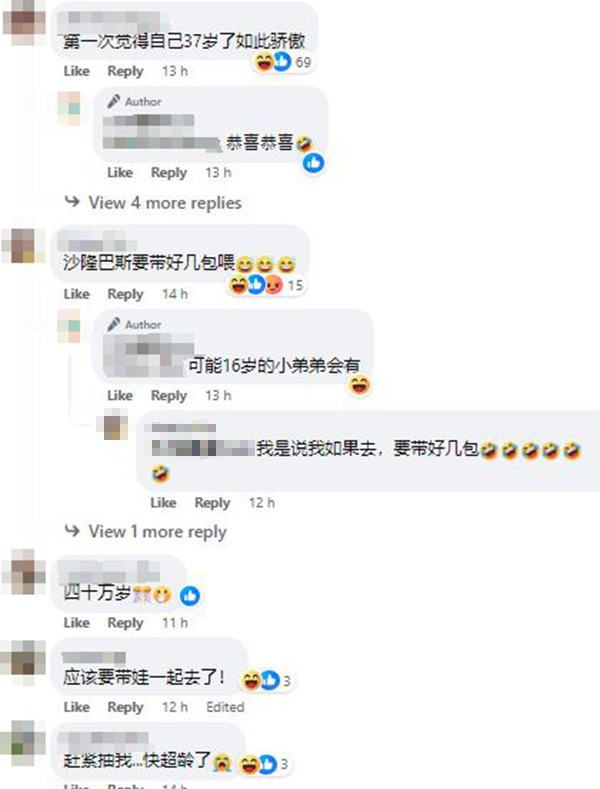Like the 四十万岁 comment
600x789 pixels.
(77, 622)
